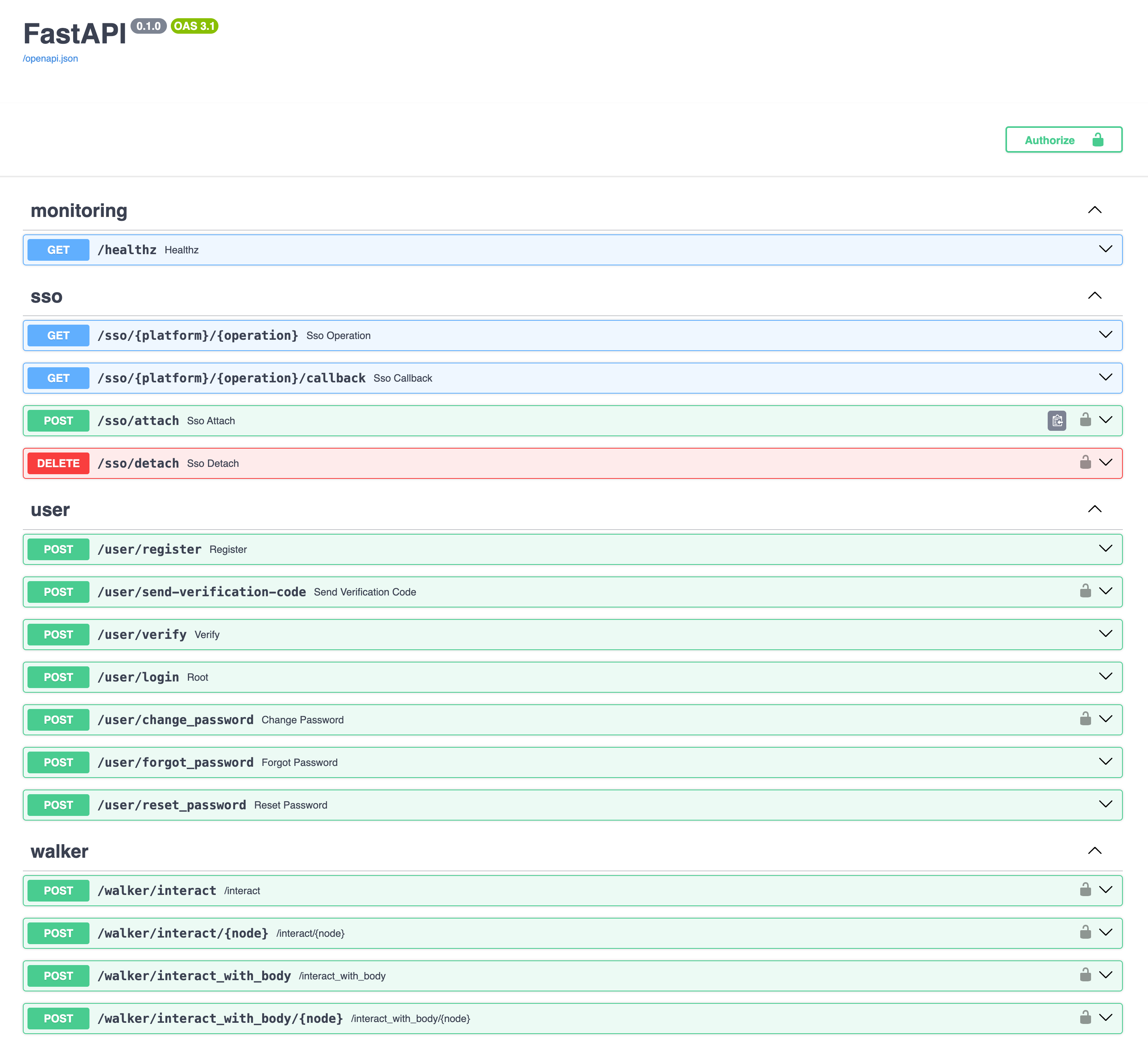The height and width of the screenshot is (1053, 1148).
Task: Expand chevron on /user/login row
Action: click(1105, 676)
